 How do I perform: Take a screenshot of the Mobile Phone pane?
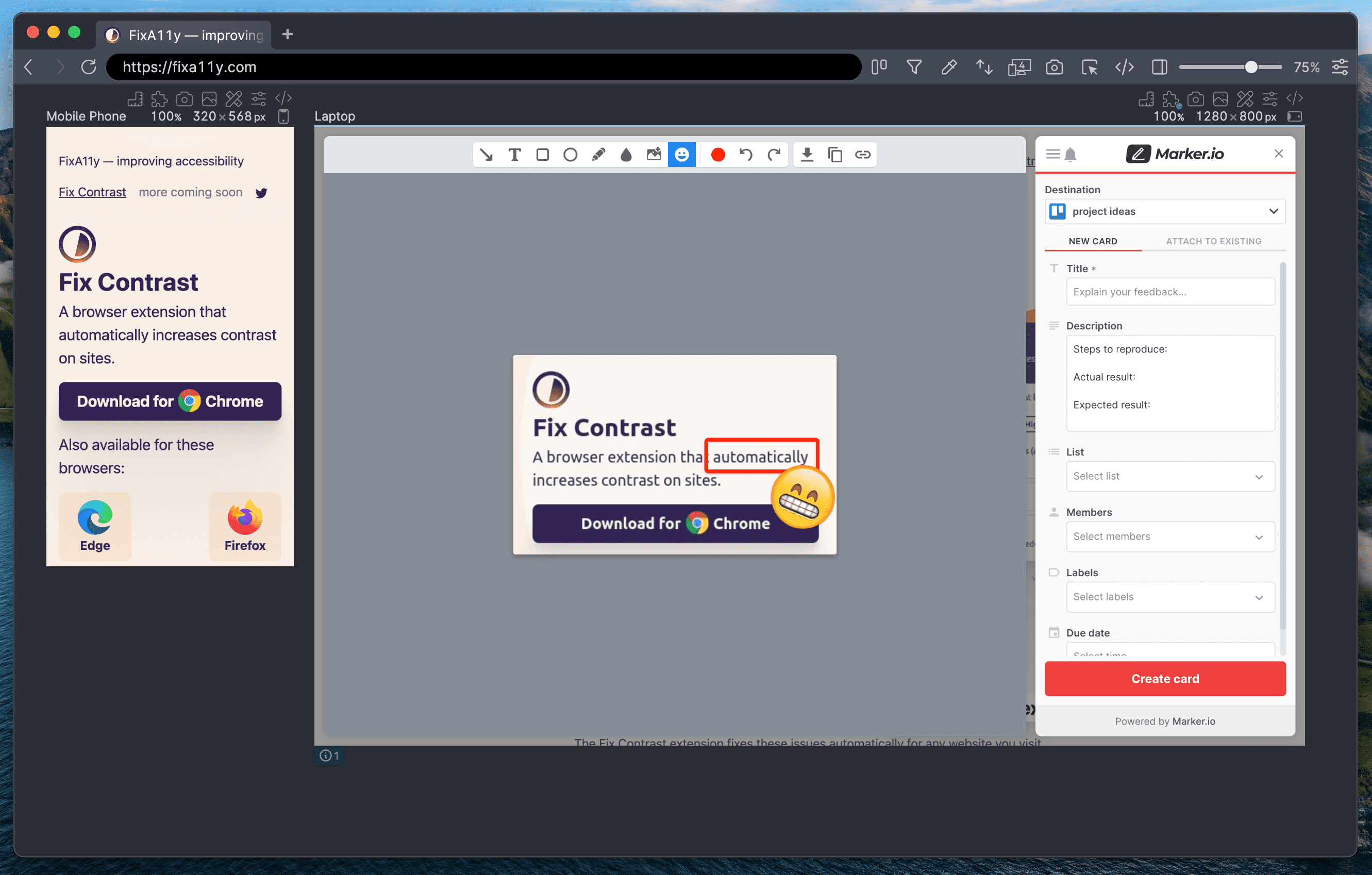184,99
